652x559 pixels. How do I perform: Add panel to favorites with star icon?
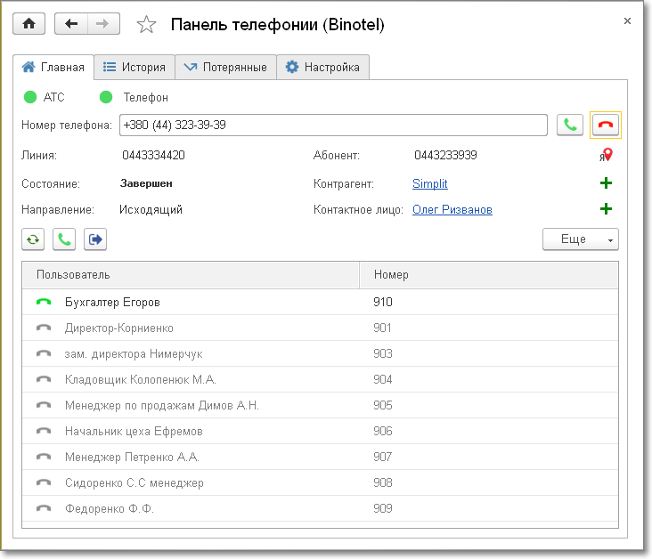pos(146,25)
